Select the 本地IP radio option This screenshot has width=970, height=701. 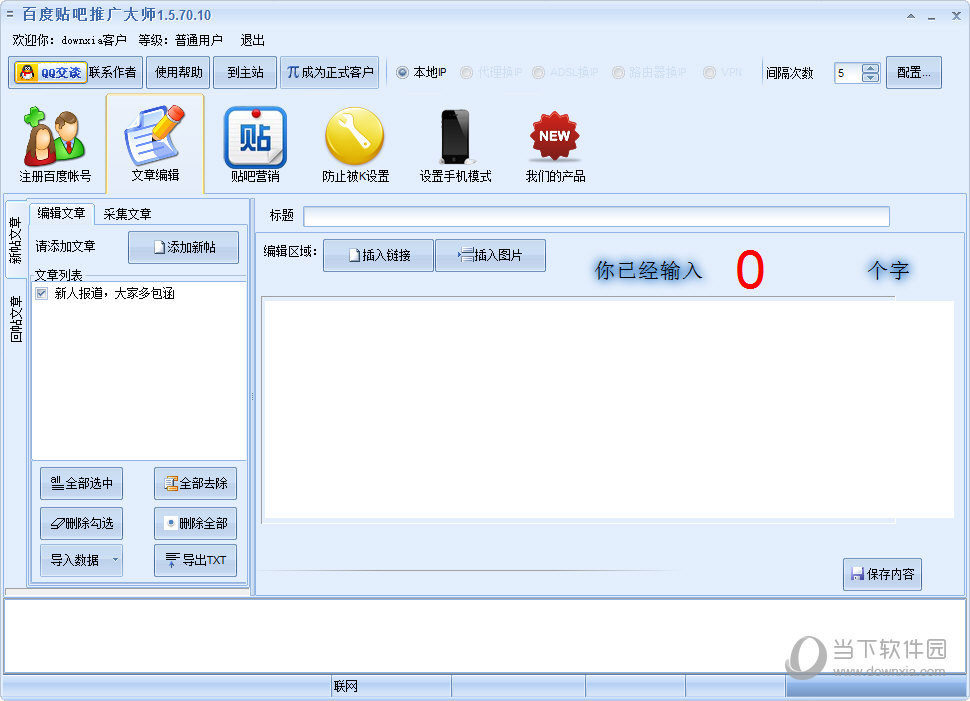coord(421,72)
